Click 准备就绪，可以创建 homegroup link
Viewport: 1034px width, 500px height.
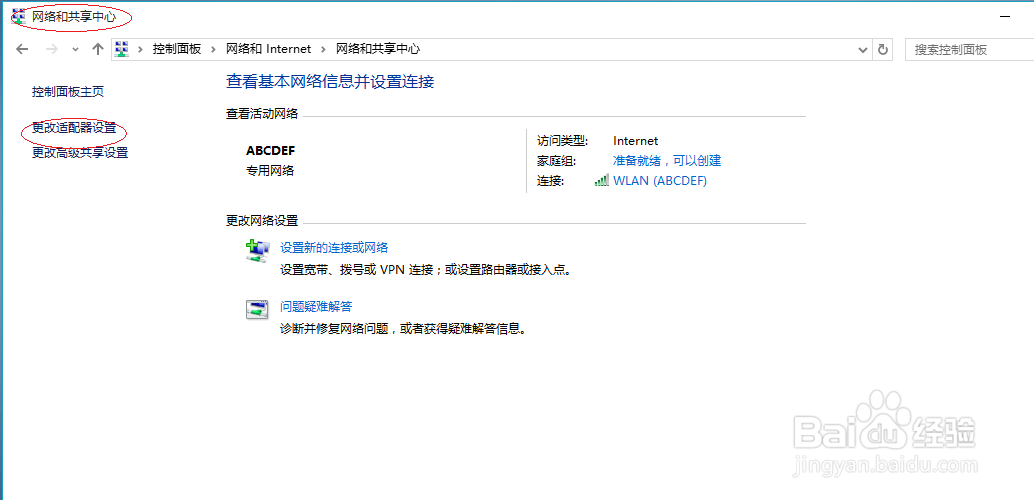click(x=667, y=160)
